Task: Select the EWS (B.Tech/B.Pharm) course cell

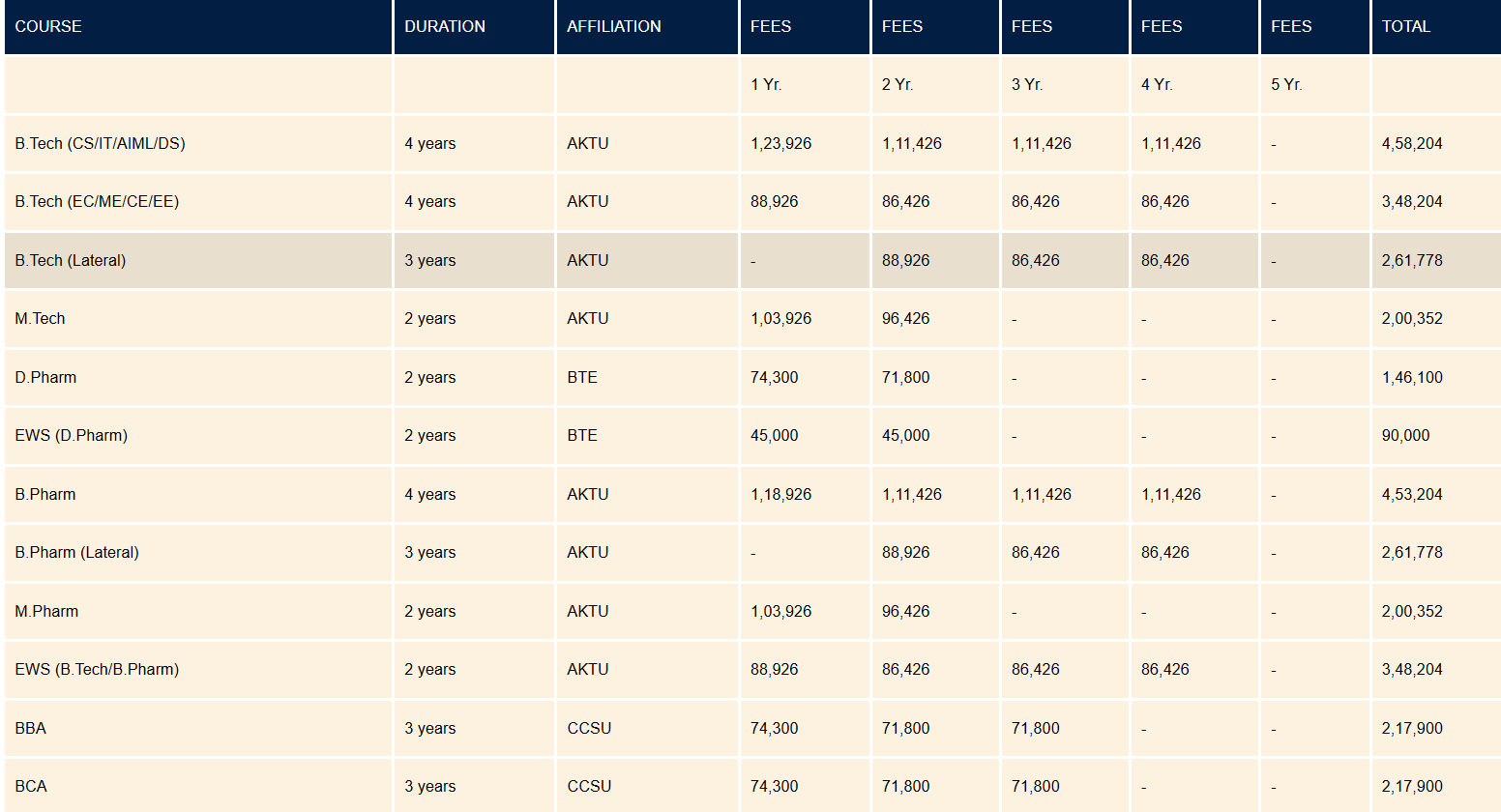Action: [x=97, y=670]
